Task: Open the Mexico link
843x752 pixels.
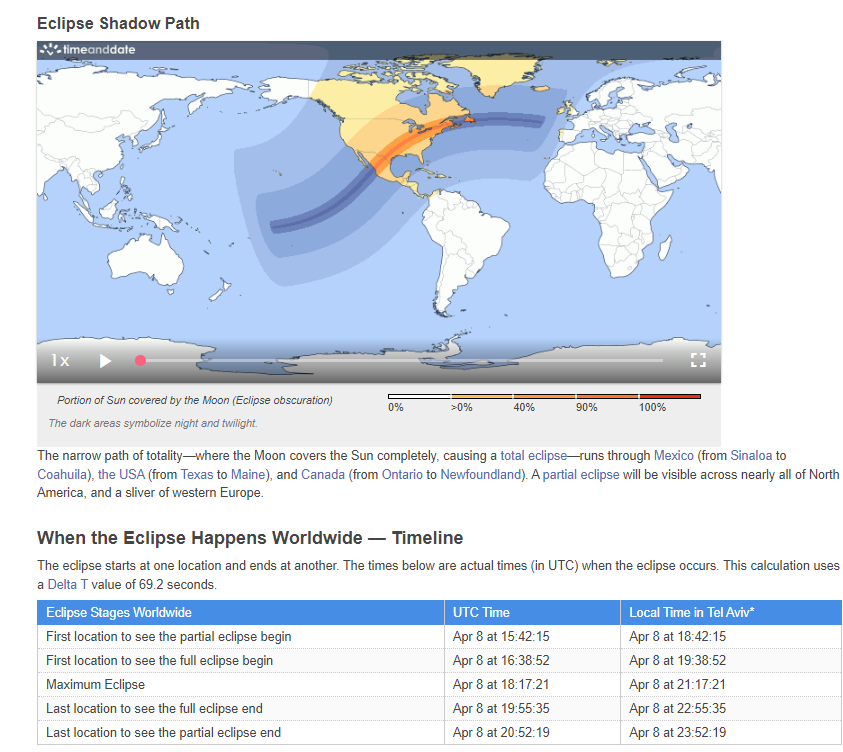Action: 673,456
